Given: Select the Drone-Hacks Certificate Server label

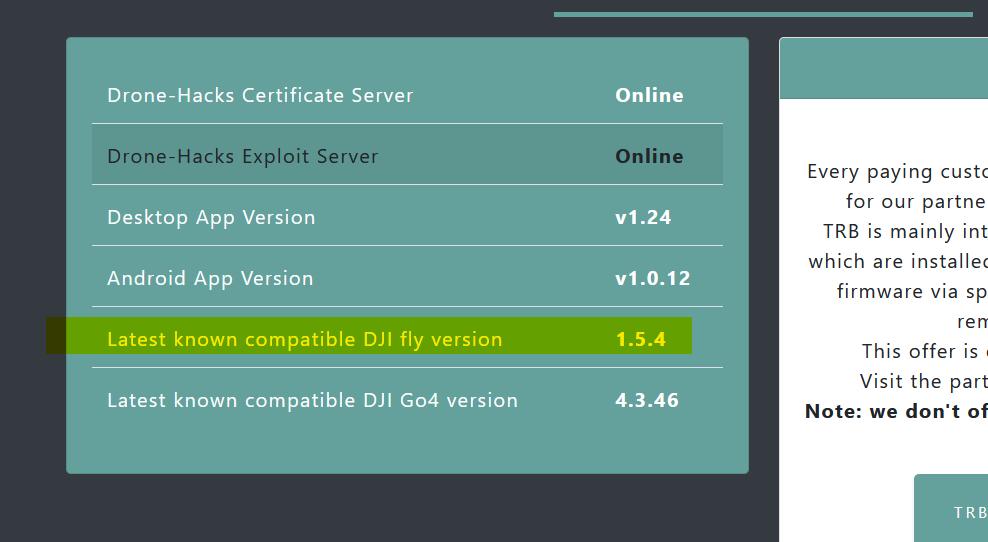Looking at the screenshot, I should (x=260, y=95).
